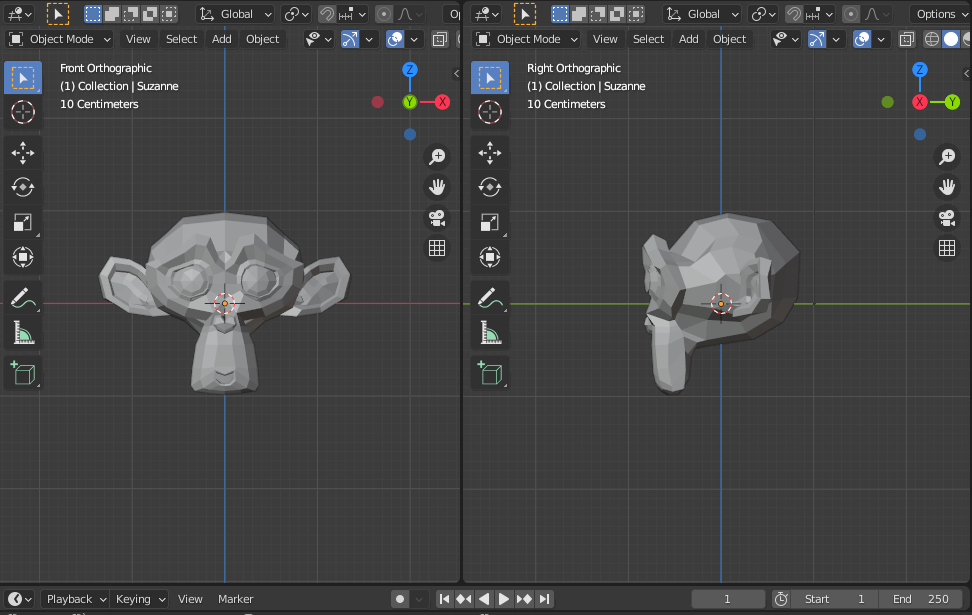
Task: Select the Annotate tool in right viewport
Action: click(490, 298)
